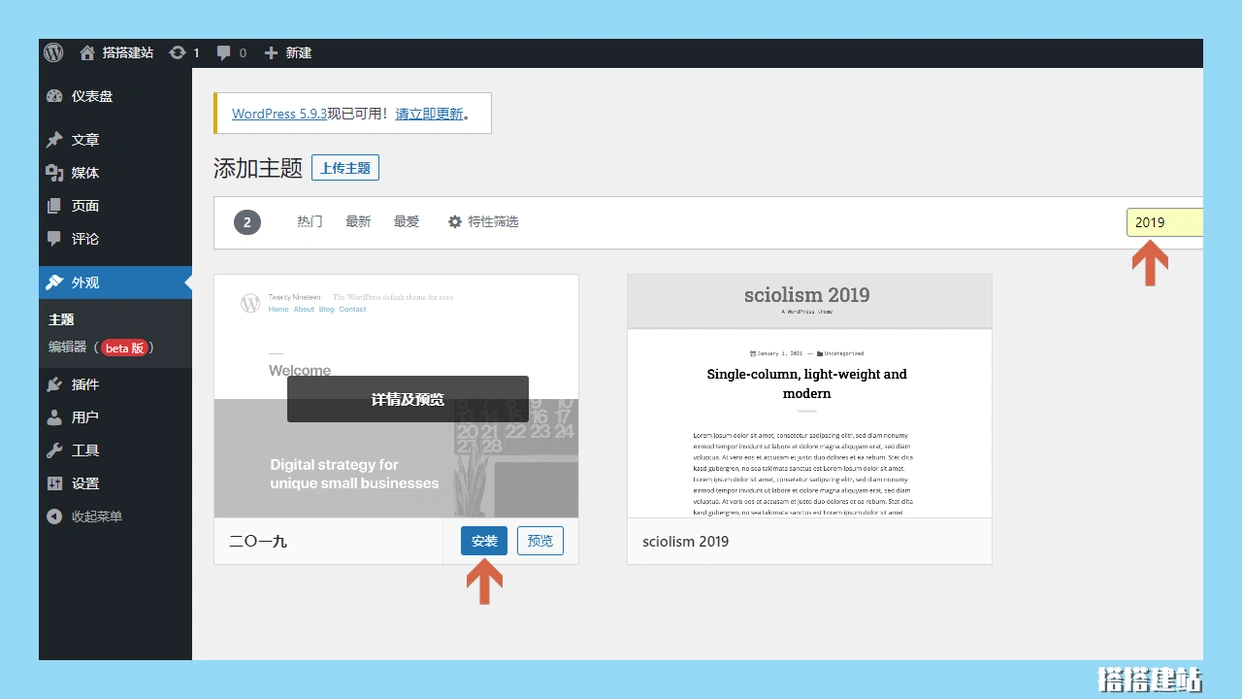
Task: Switch to the 热门 themes tab
Action: pyautogui.click(x=310, y=222)
